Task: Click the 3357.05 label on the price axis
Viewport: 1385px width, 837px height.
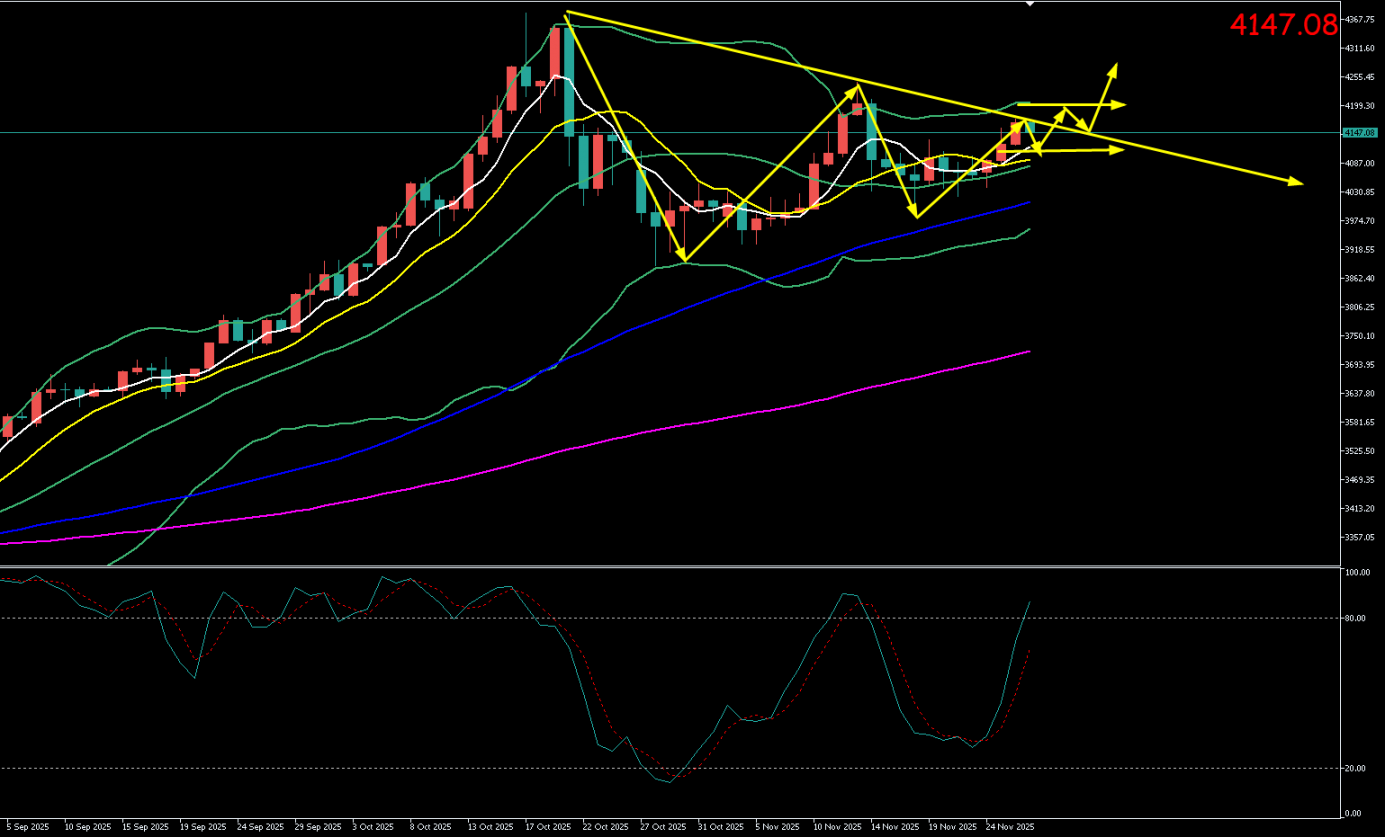Action: click(1359, 537)
